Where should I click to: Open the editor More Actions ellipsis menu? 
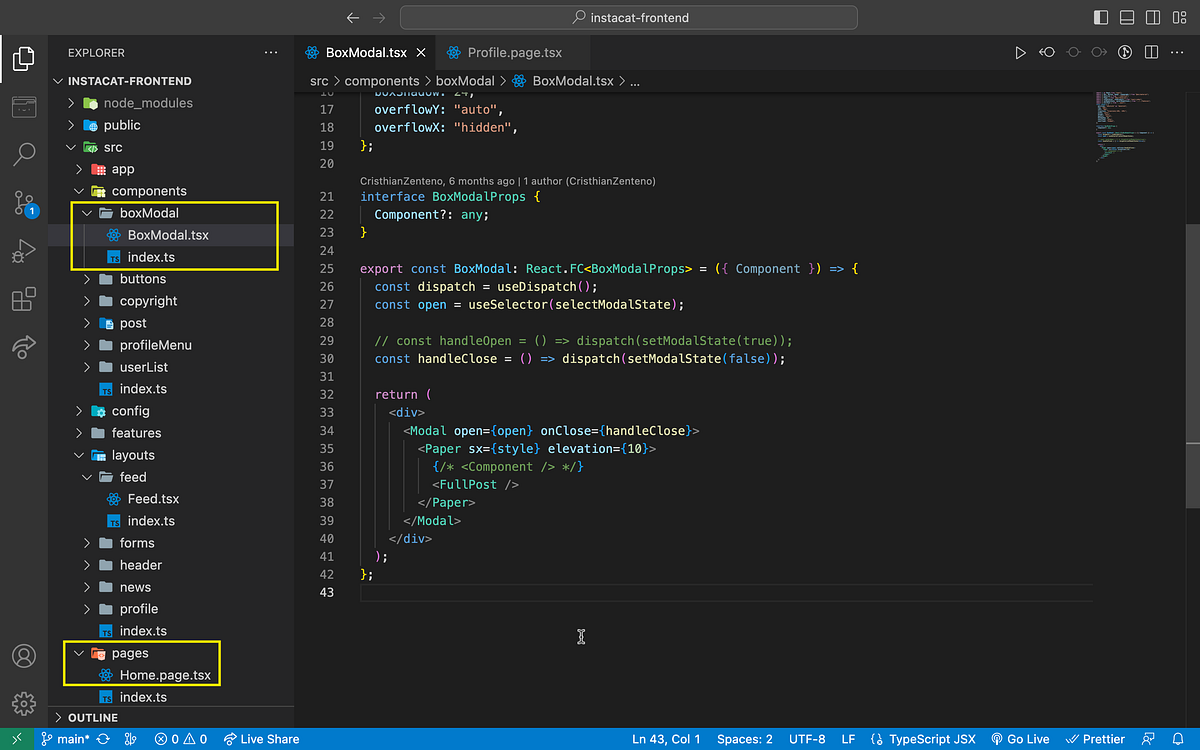pyautogui.click(x=1176, y=52)
